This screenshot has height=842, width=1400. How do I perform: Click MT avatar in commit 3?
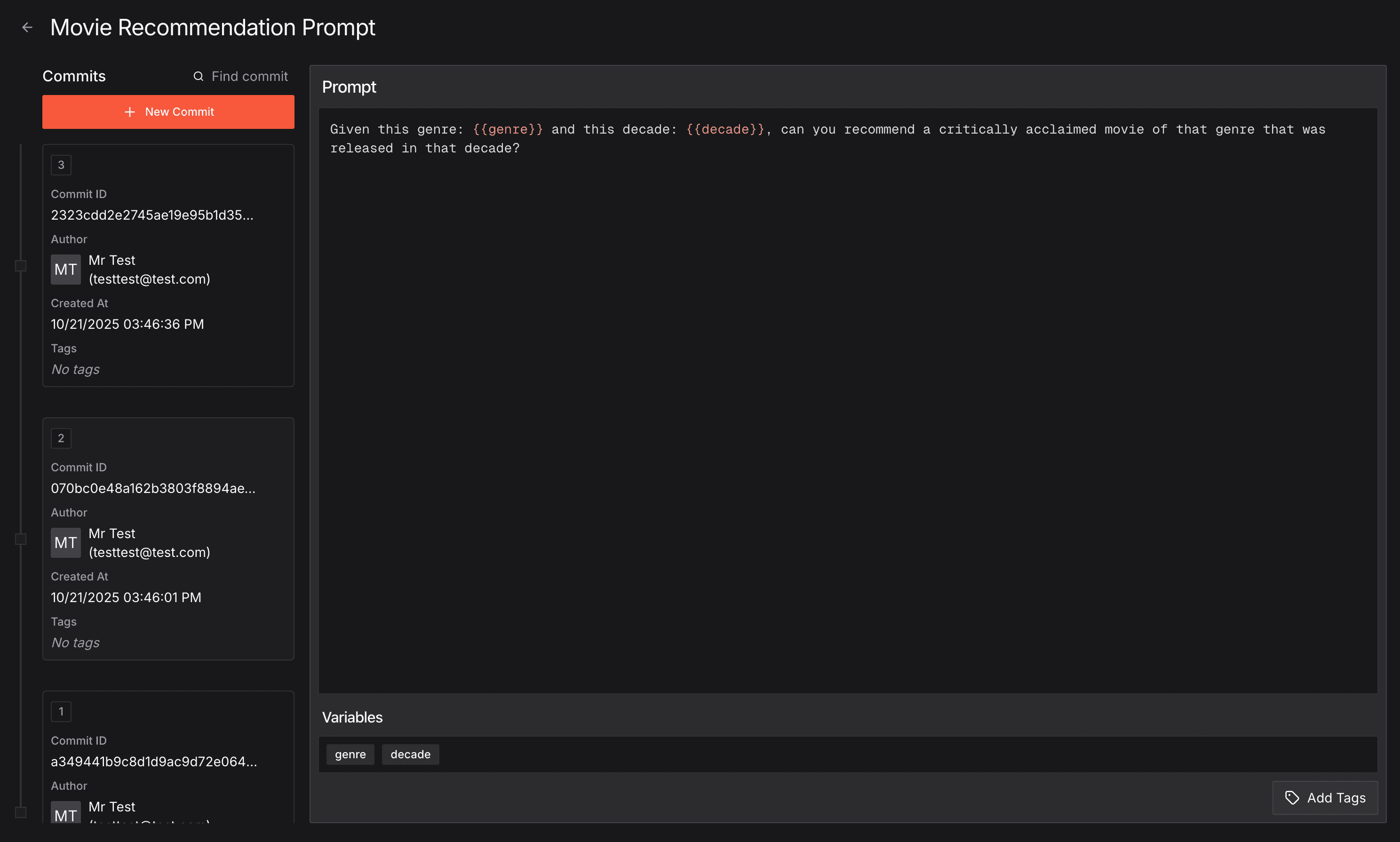click(x=66, y=270)
